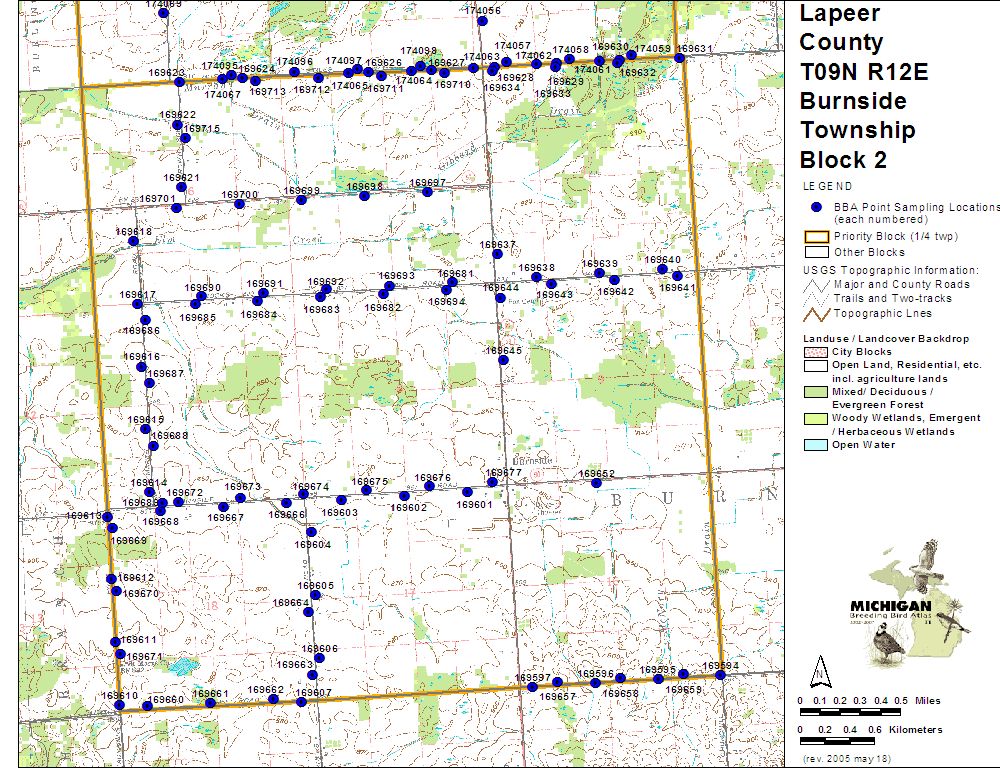Select sampling point 169645
1000x768 pixels.
[504, 361]
